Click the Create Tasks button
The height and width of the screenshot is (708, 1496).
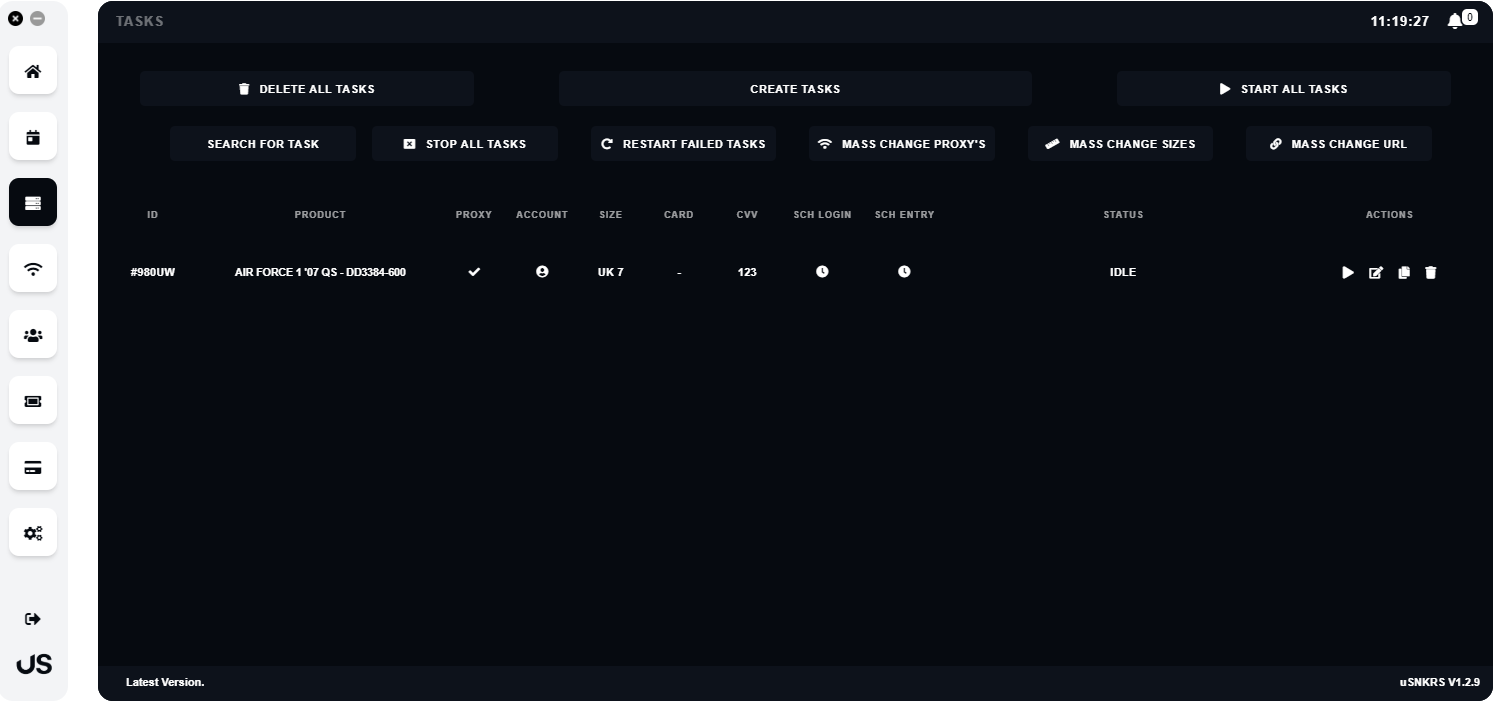[795, 89]
